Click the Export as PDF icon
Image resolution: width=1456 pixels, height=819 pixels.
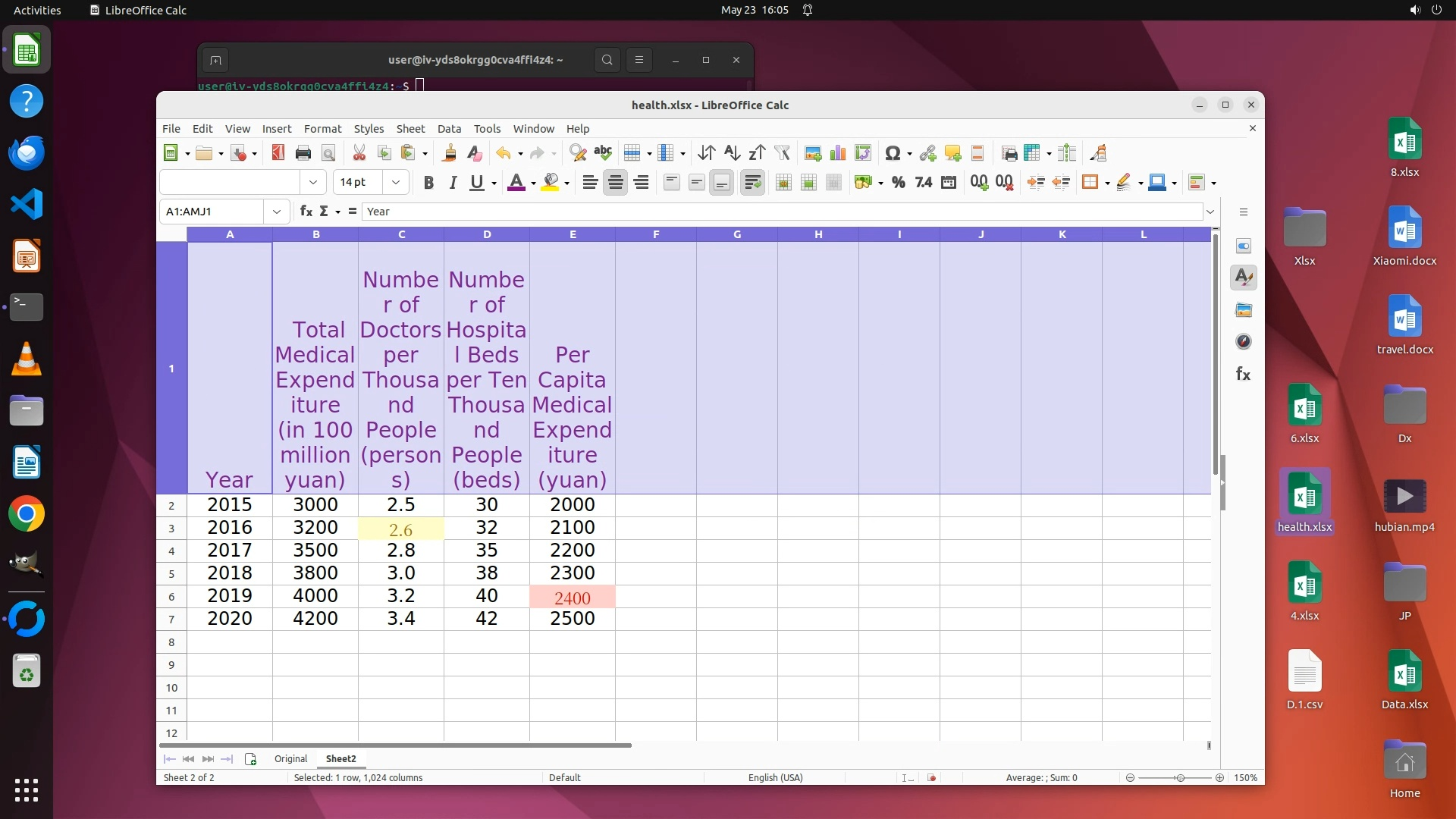278,153
